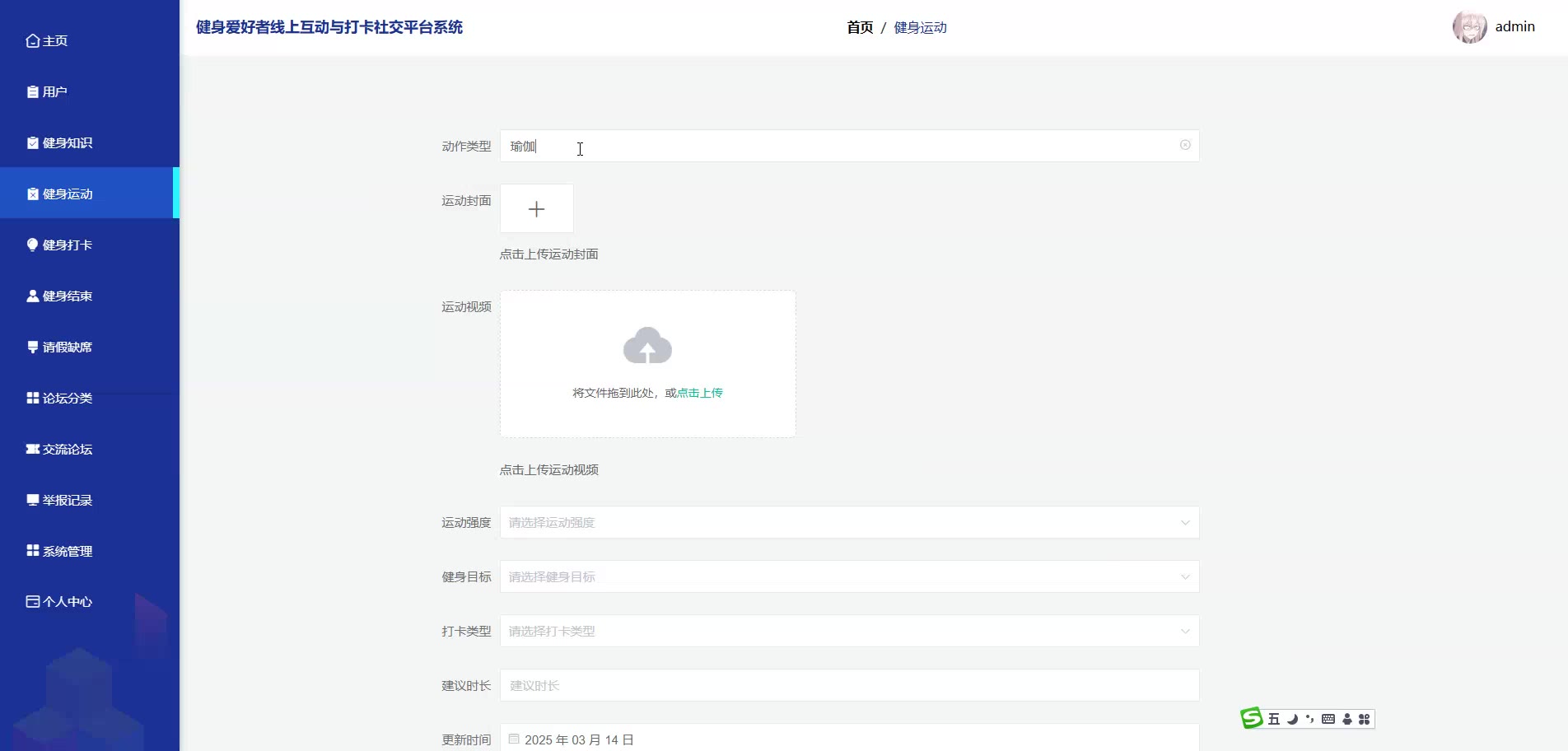Expand the 打卡类型 dropdown

(x=849, y=632)
